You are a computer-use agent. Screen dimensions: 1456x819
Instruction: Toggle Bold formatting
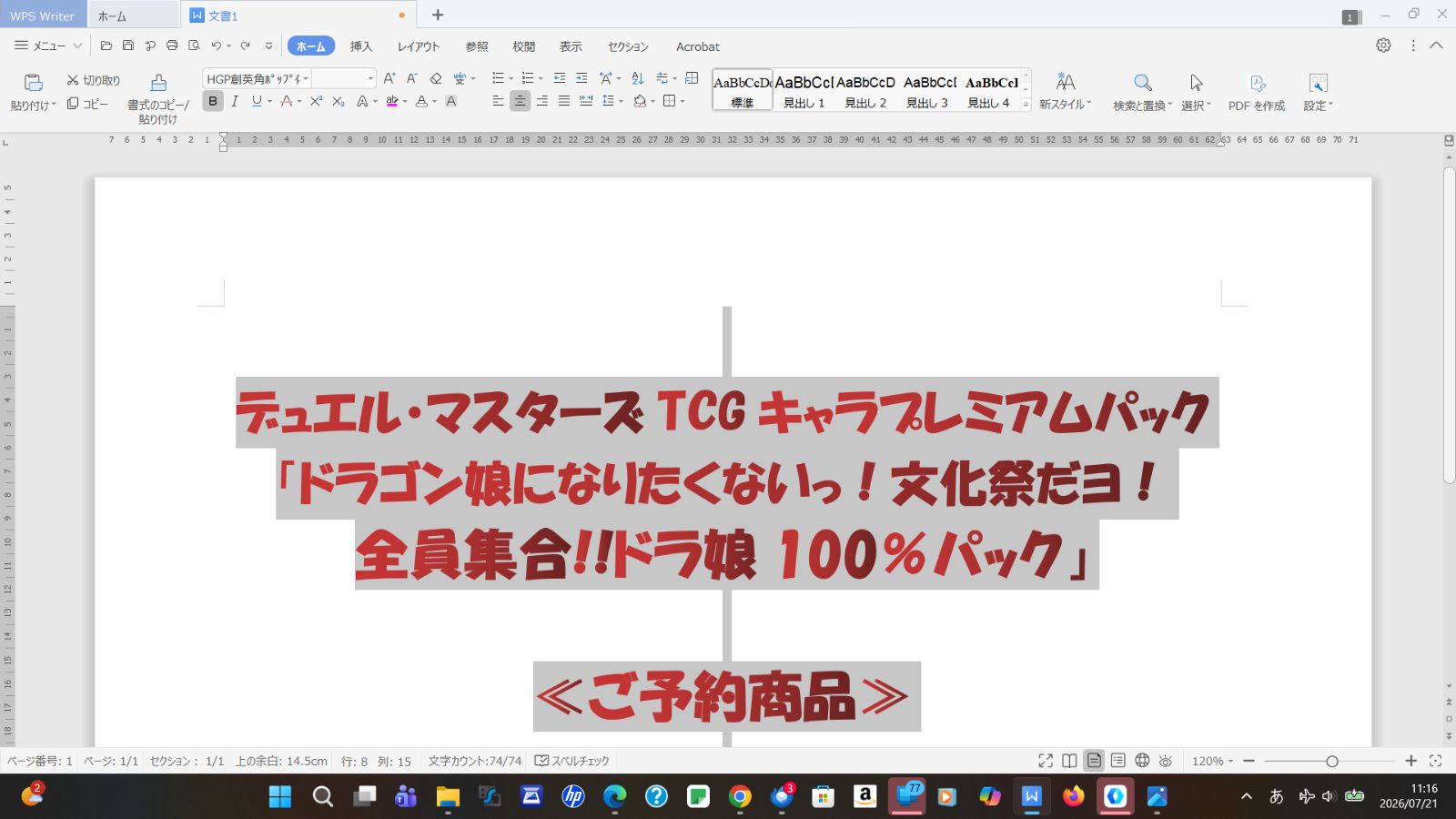pyautogui.click(x=213, y=101)
